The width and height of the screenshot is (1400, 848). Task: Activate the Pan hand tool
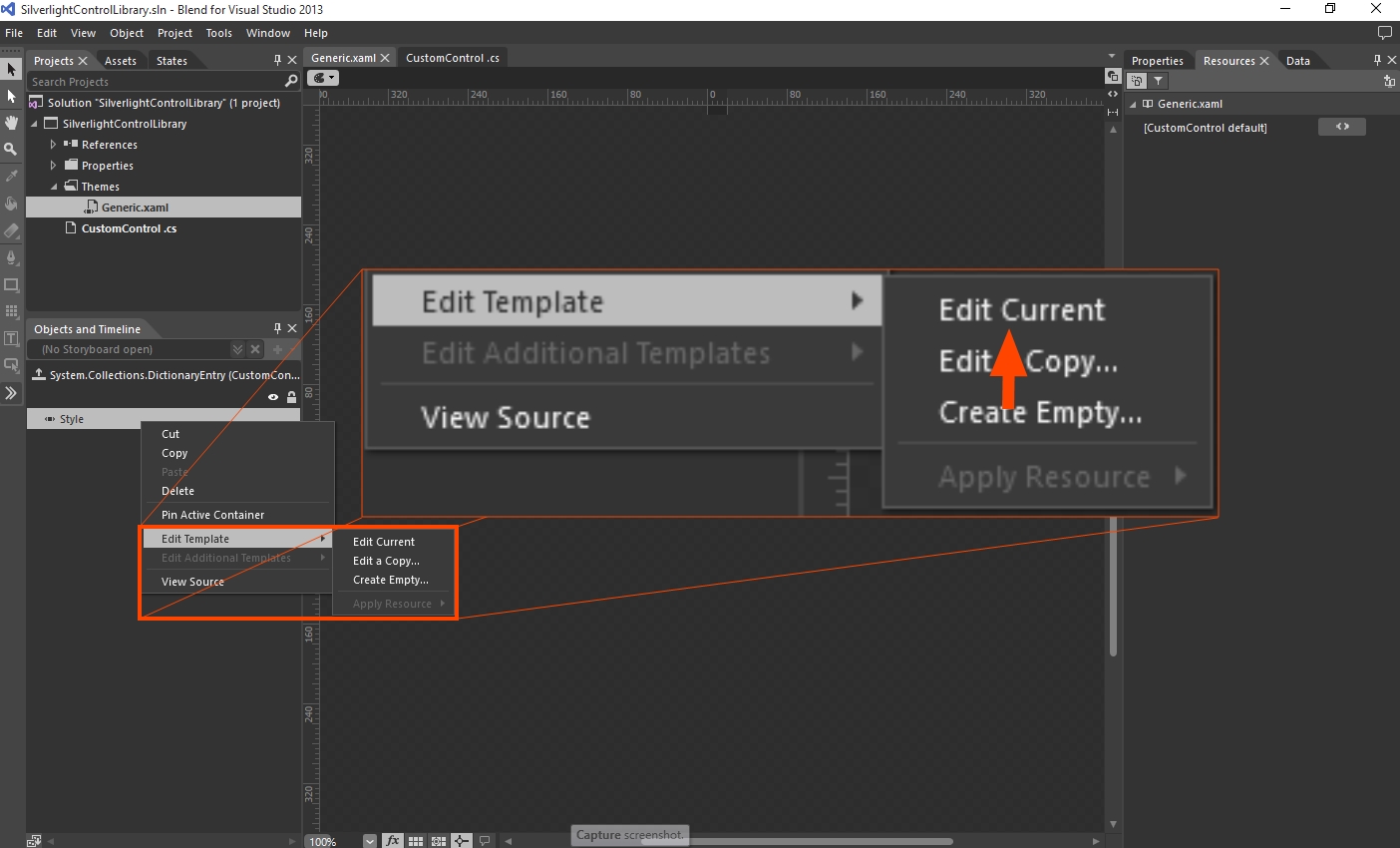11,123
